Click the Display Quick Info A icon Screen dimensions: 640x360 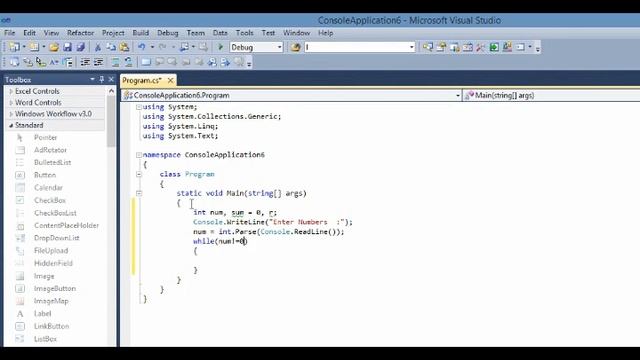click(54, 62)
